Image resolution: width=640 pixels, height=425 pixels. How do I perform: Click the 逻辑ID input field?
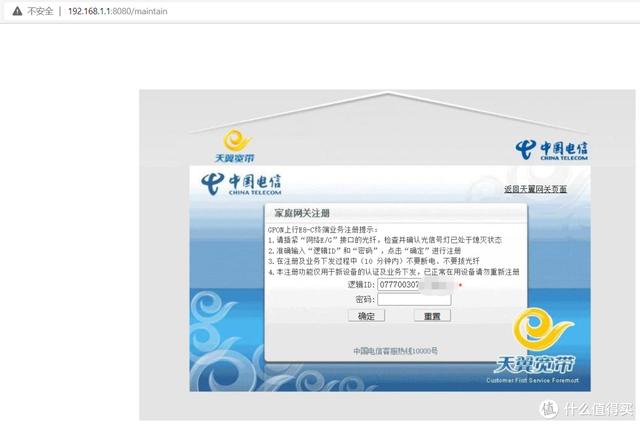416,285
